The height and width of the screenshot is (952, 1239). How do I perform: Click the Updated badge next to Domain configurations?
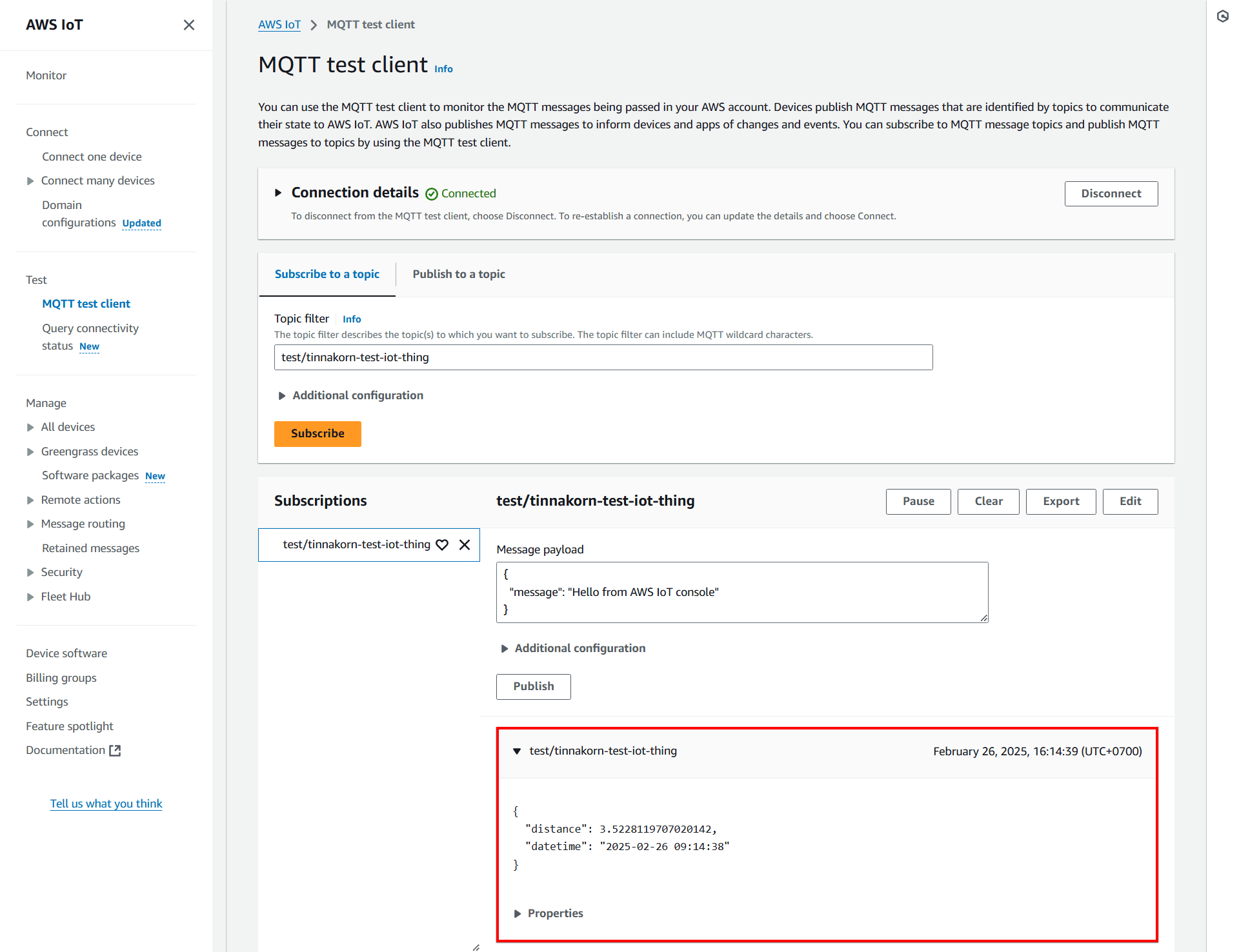[142, 223]
